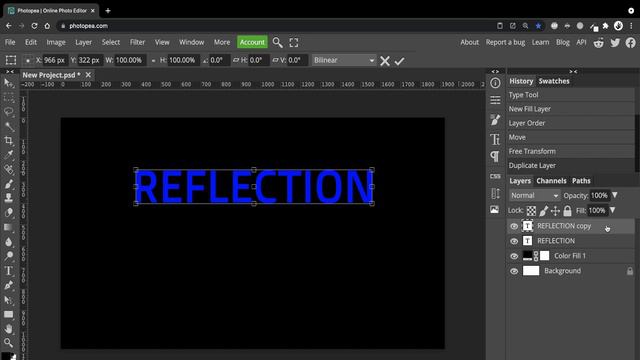Select the Spot Healing Brush tool

[9, 169]
